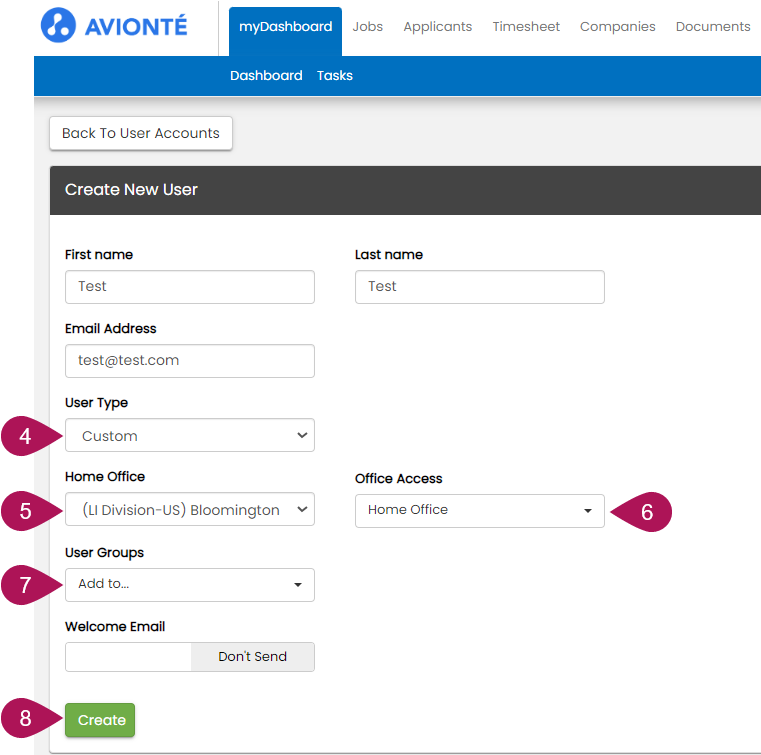The image size is (761, 755).
Task: Expand the Home Office dropdown
Action: pos(190,509)
